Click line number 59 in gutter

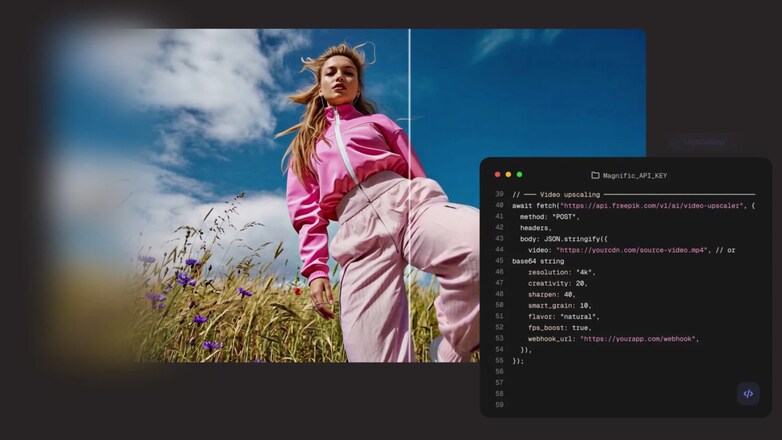click(x=499, y=405)
